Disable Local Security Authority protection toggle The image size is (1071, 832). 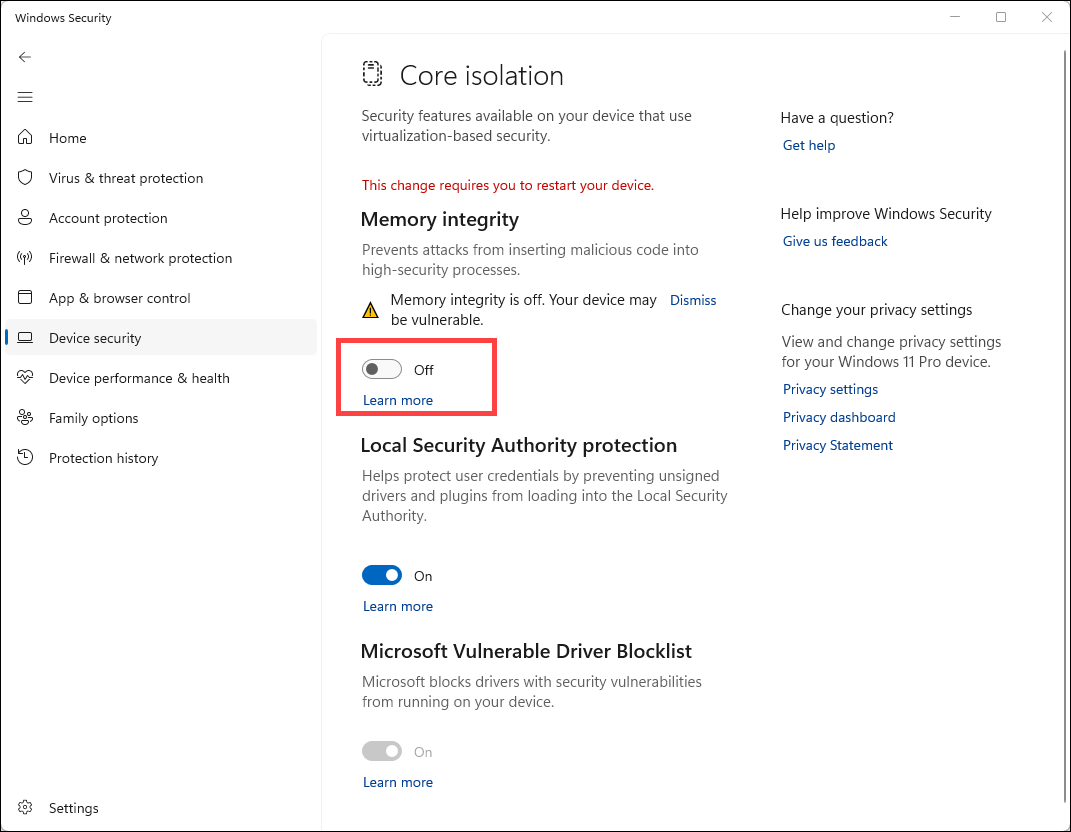click(x=382, y=576)
